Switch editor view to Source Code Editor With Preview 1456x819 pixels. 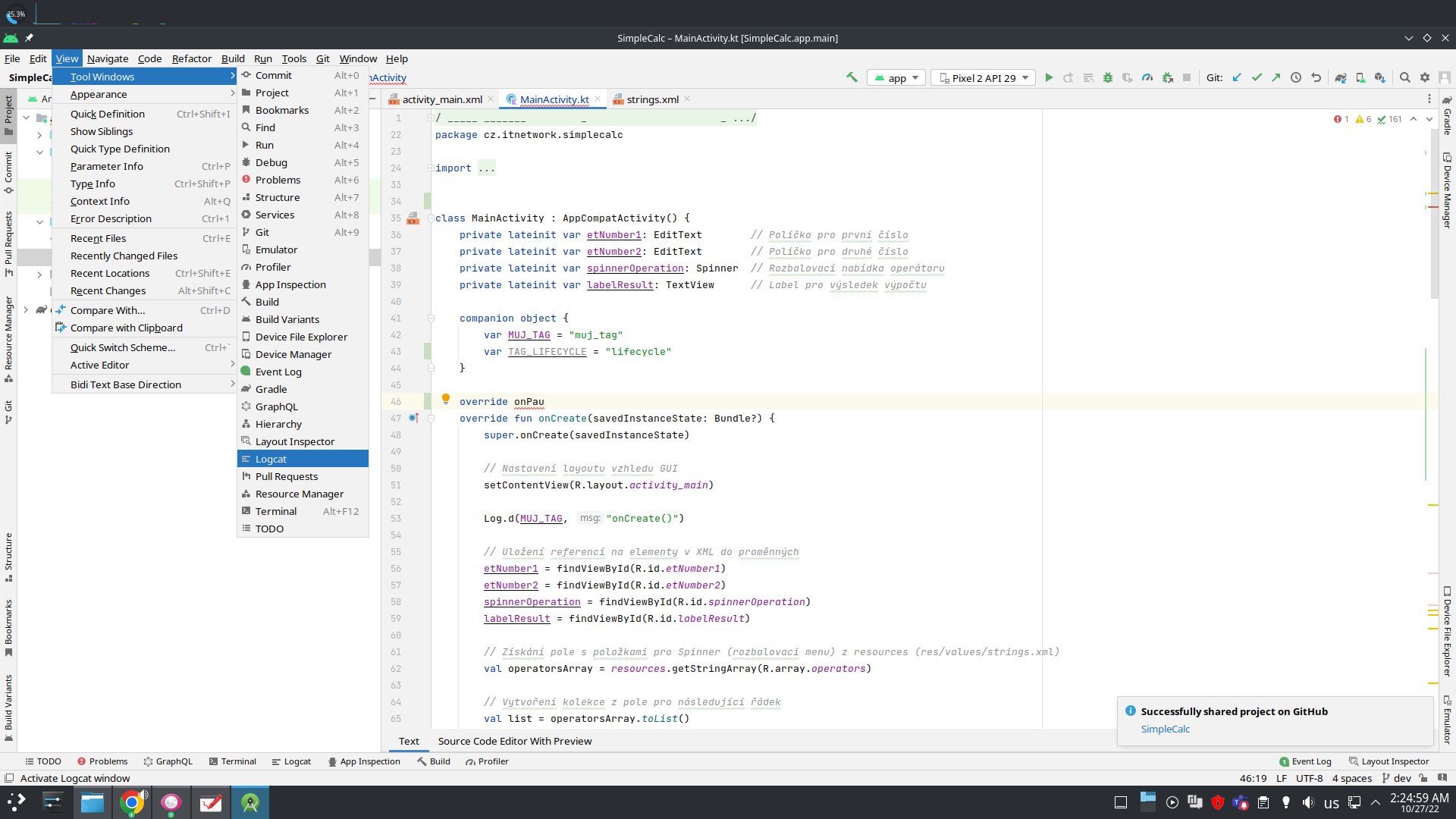(514, 741)
